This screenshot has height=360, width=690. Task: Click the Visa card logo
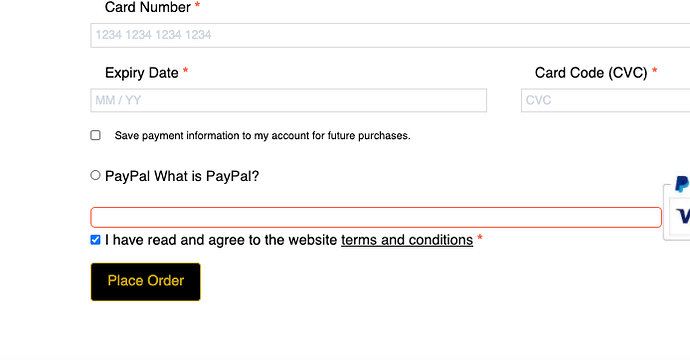[683, 216]
